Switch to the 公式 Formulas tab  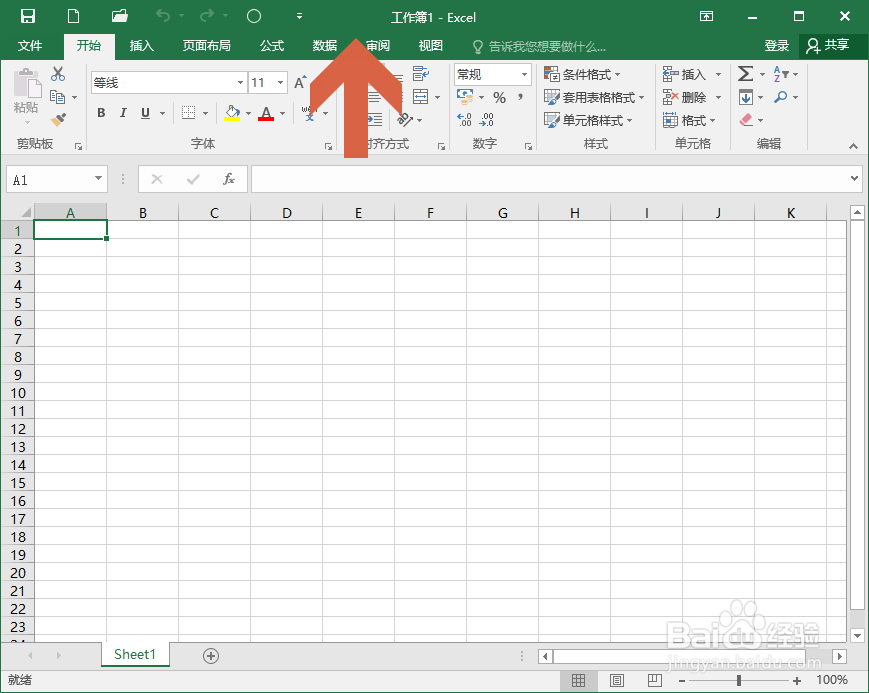click(272, 45)
